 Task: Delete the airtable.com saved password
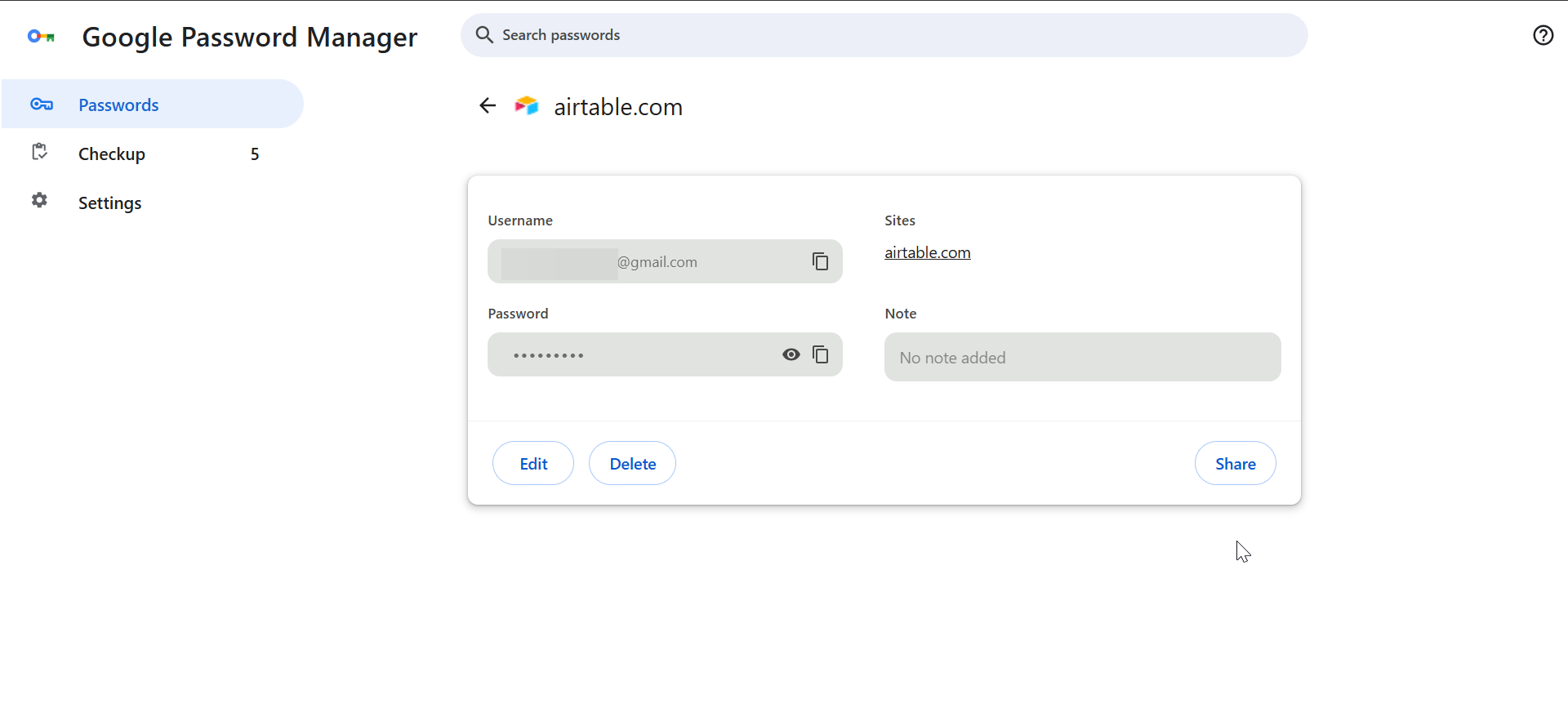(x=632, y=464)
